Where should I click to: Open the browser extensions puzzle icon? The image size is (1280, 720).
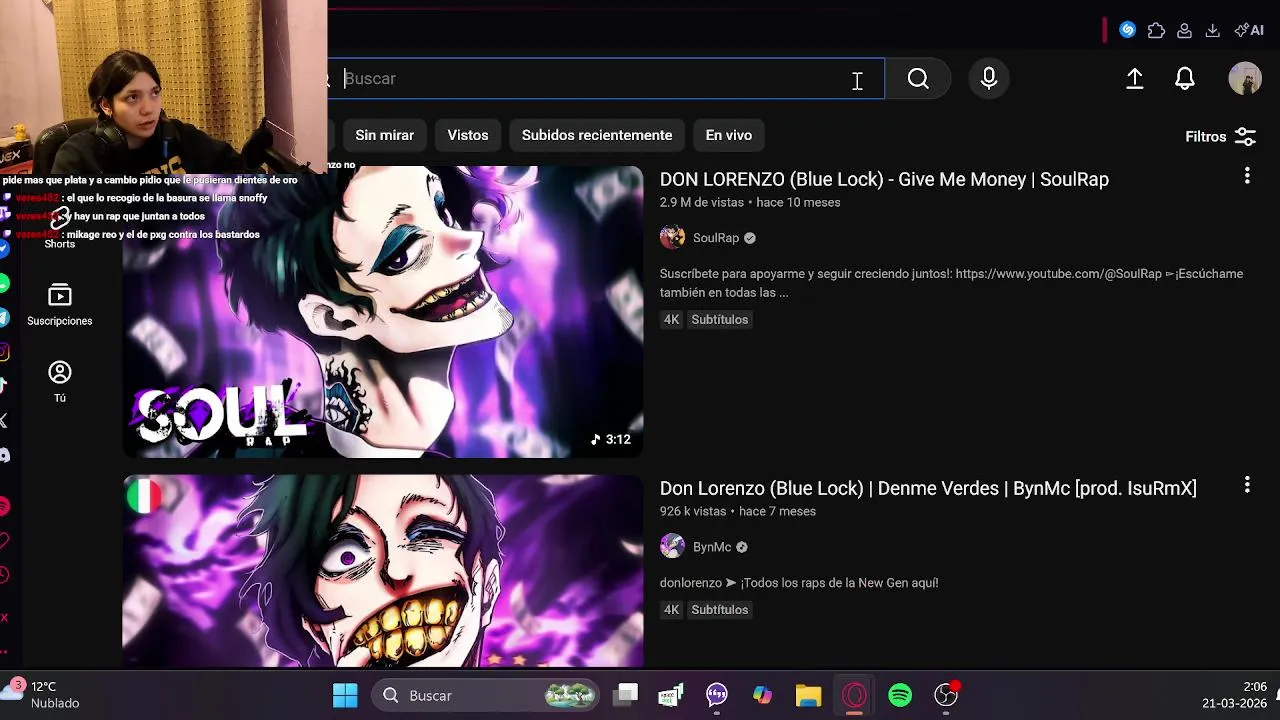coord(1156,30)
